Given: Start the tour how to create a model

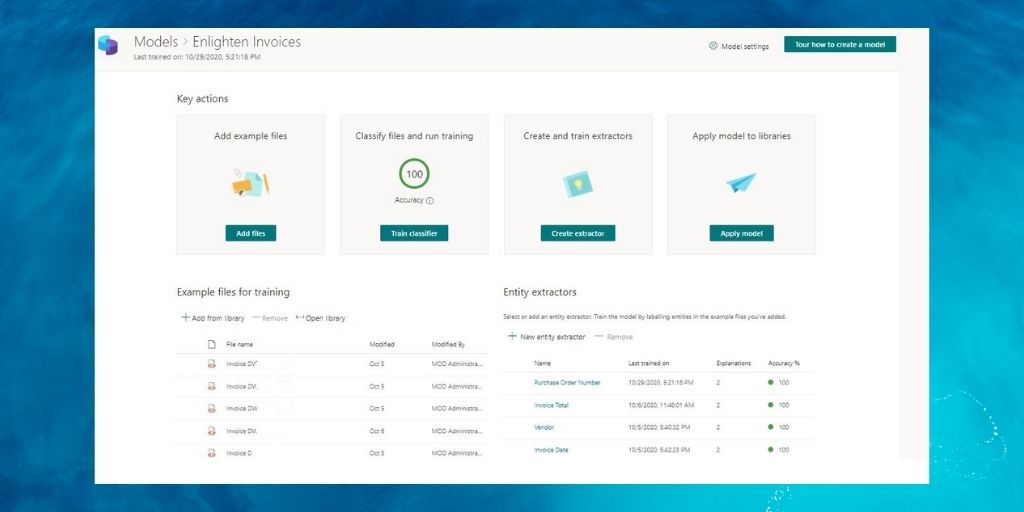Looking at the screenshot, I should coord(840,44).
